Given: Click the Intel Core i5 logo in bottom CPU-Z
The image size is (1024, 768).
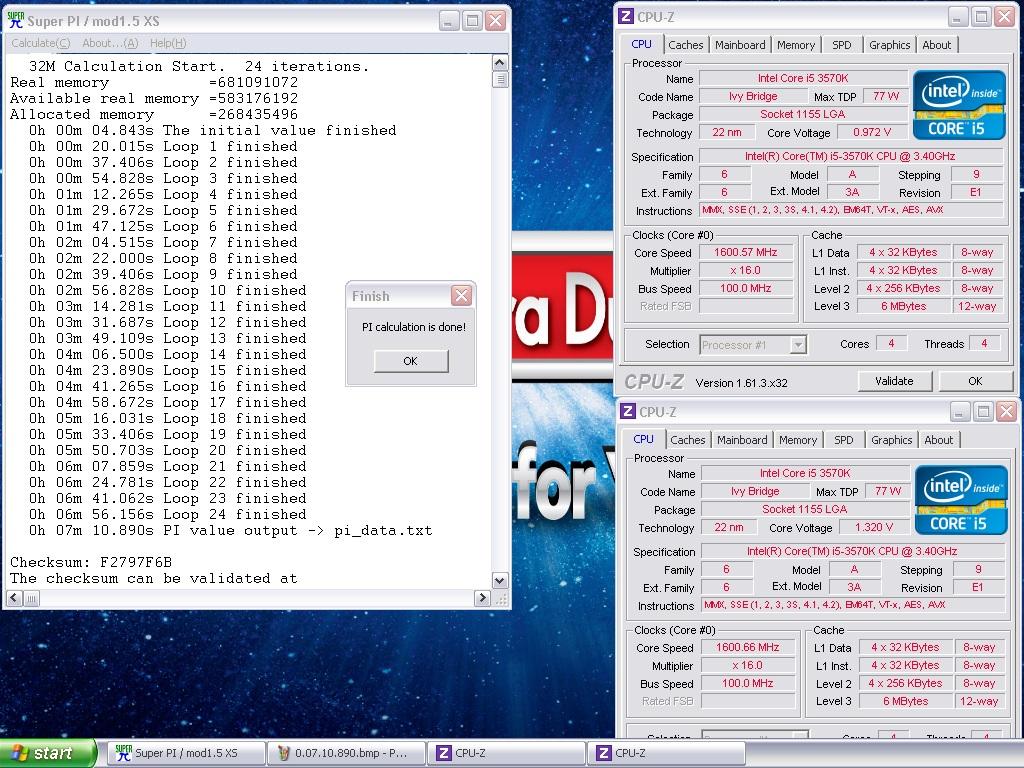Looking at the screenshot, I should pos(961,499).
